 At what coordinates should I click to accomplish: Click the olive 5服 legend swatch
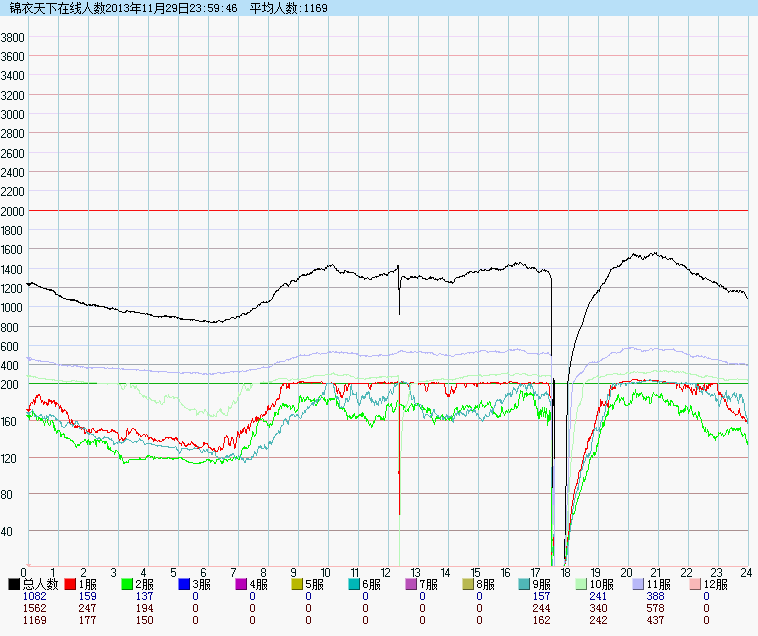[298, 584]
